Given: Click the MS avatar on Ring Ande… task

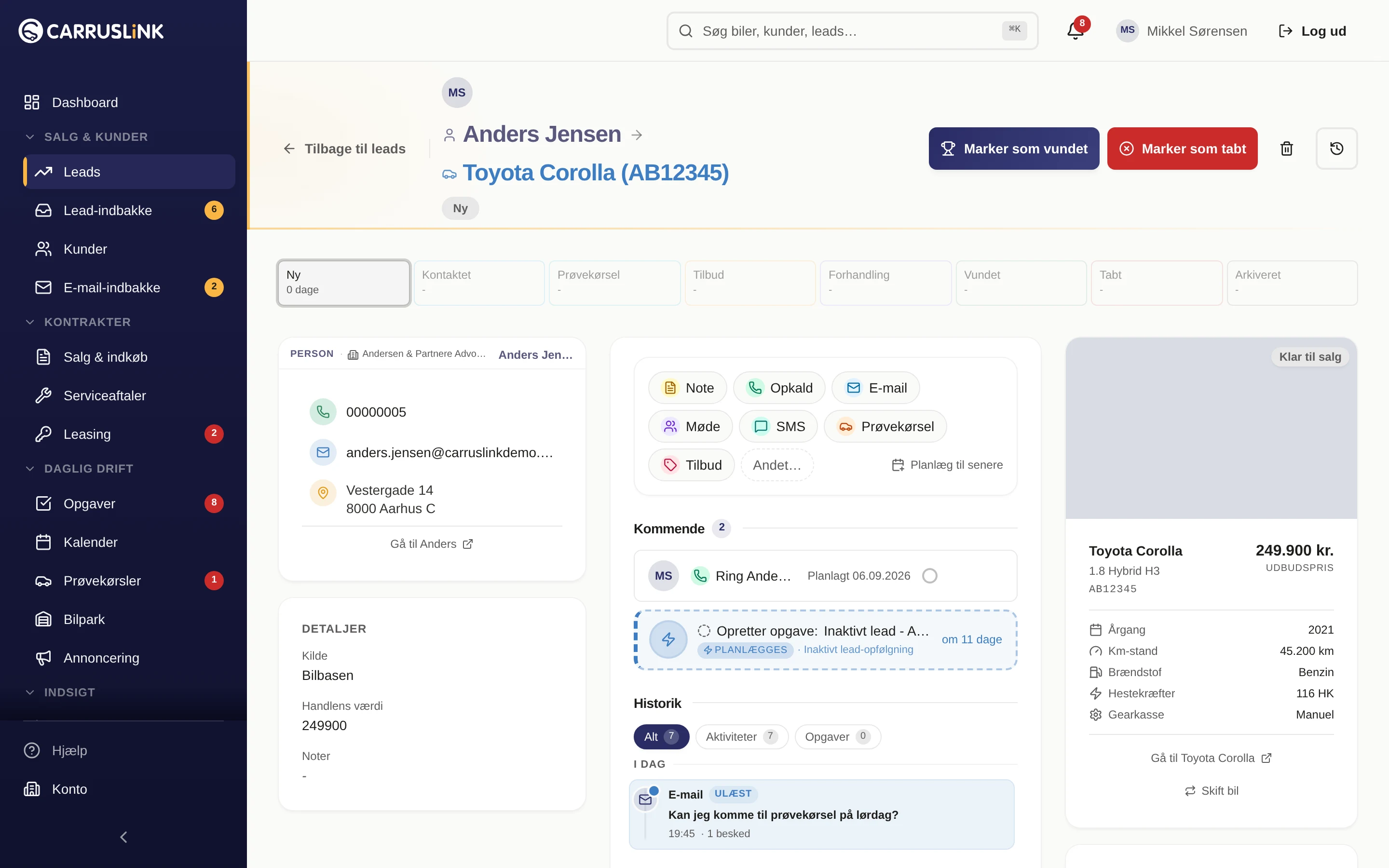Looking at the screenshot, I should click(664, 576).
